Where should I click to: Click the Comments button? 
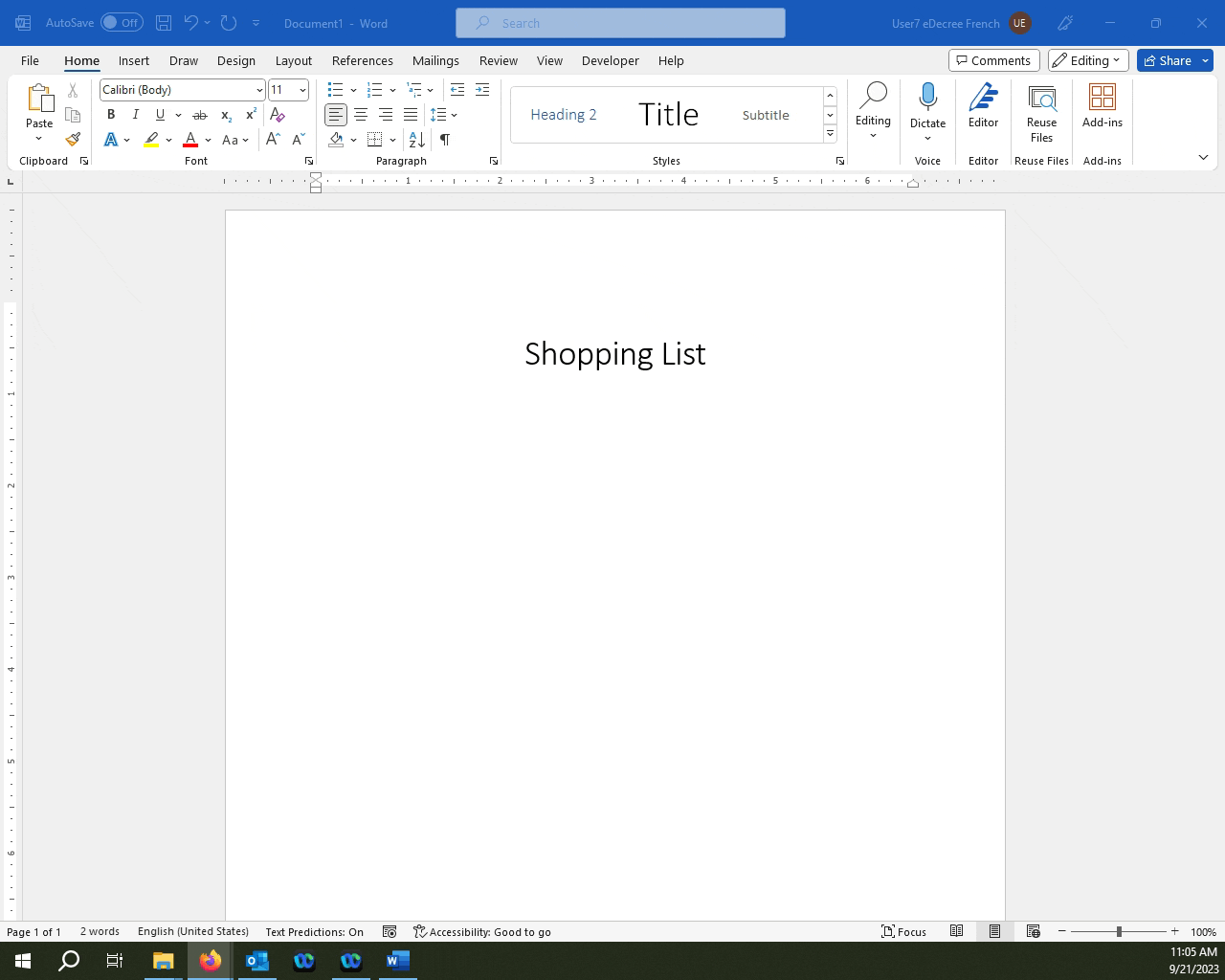point(993,59)
